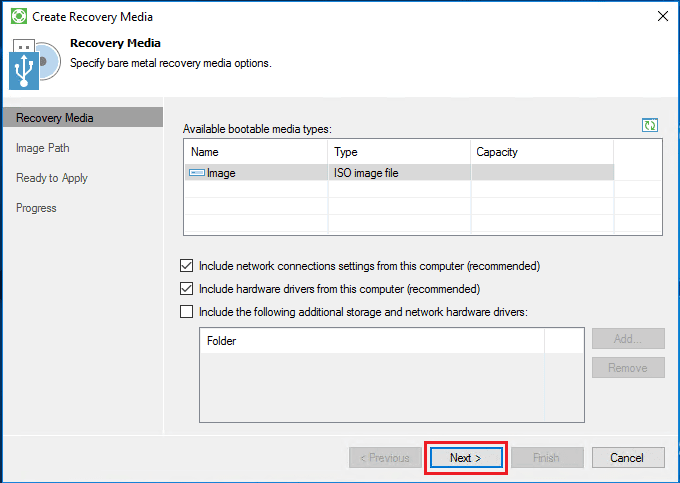The width and height of the screenshot is (680, 483).
Task: Select the ISO image file row
Action: click(x=400, y=173)
